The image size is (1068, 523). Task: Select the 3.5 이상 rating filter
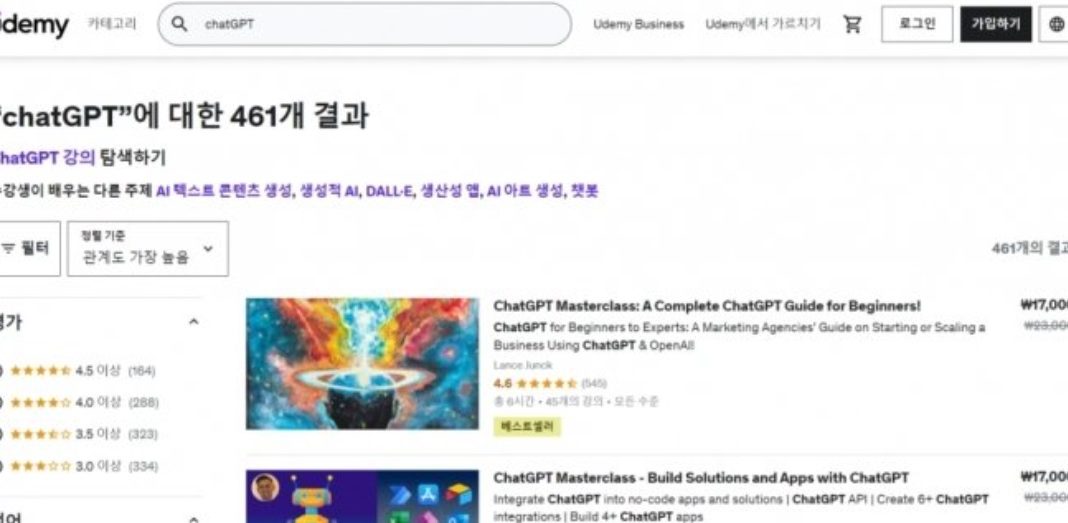(x=79, y=434)
